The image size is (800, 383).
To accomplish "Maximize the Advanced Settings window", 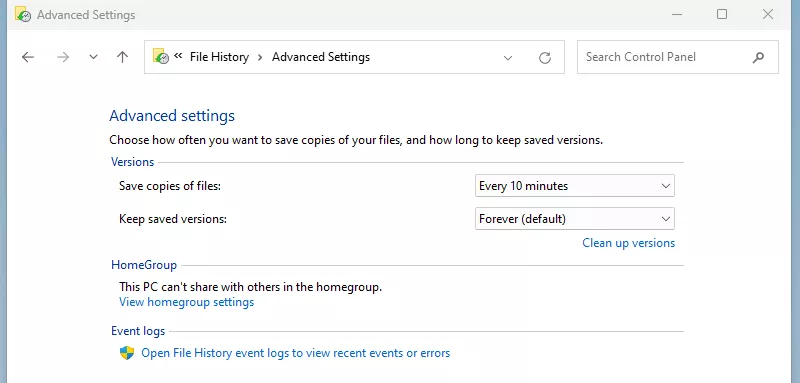I will click(x=722, y=14).
